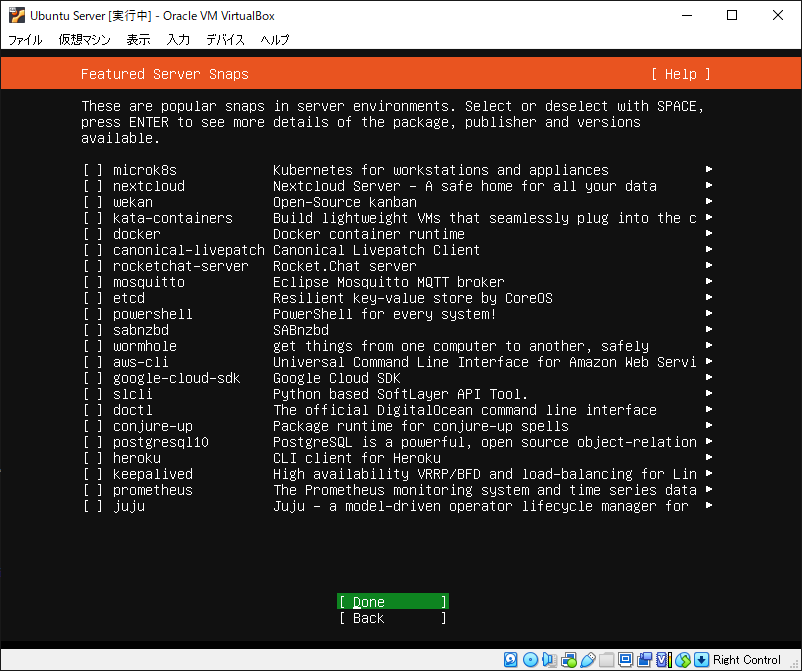
Task: Open the installer Help button
Action: (x=681, y=75)
